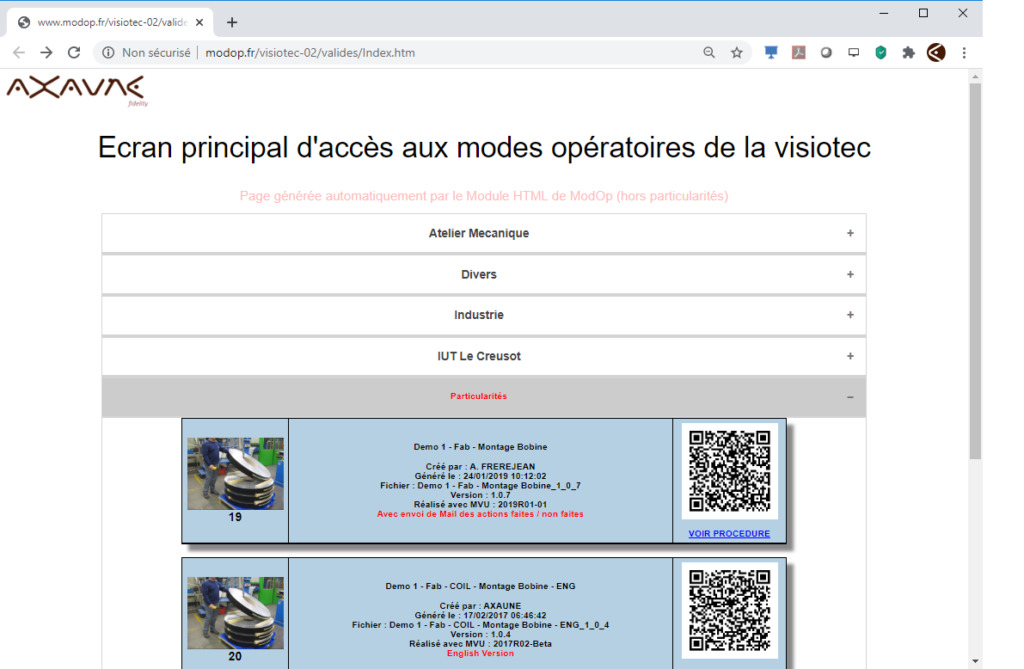The image size is (1024, 669).
Task: Open the screen cast extension icon
Action: click(x=854, y=53)
